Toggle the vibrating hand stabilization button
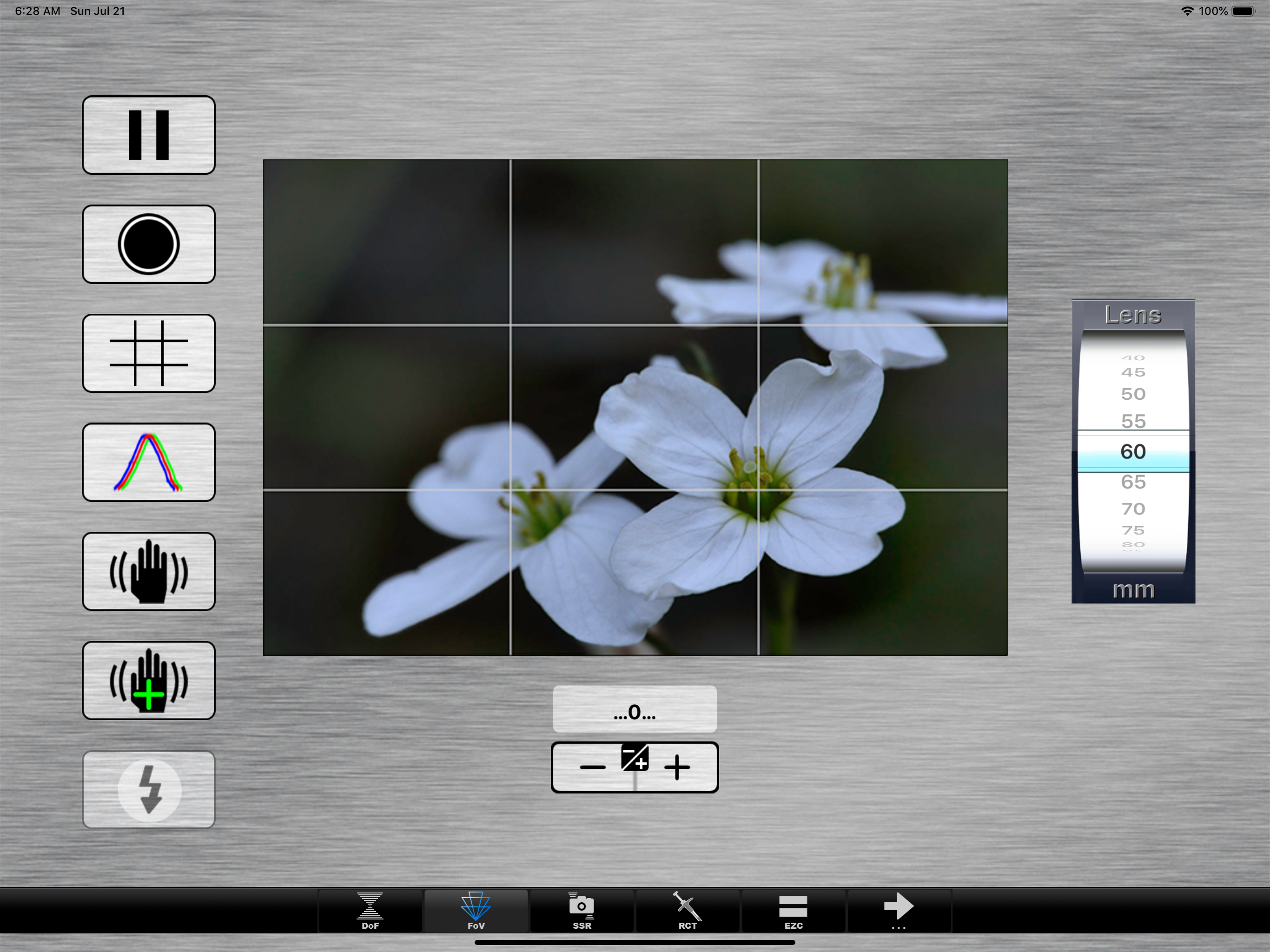The width and height of the screenshot is (1270, 952). click(x=148, y=571)
